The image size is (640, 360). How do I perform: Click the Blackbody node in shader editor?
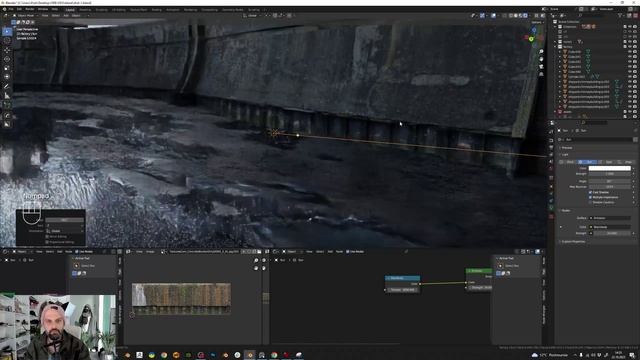pos(402,284)
